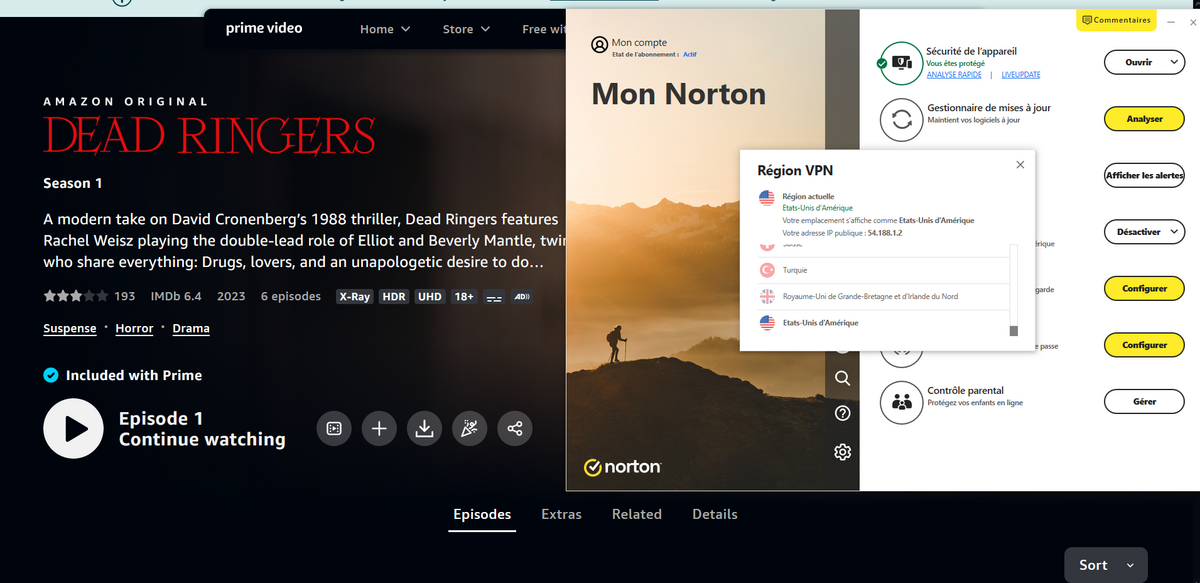Click the audio description AD badge
The image size is (1200, 583).
(521, 297)
